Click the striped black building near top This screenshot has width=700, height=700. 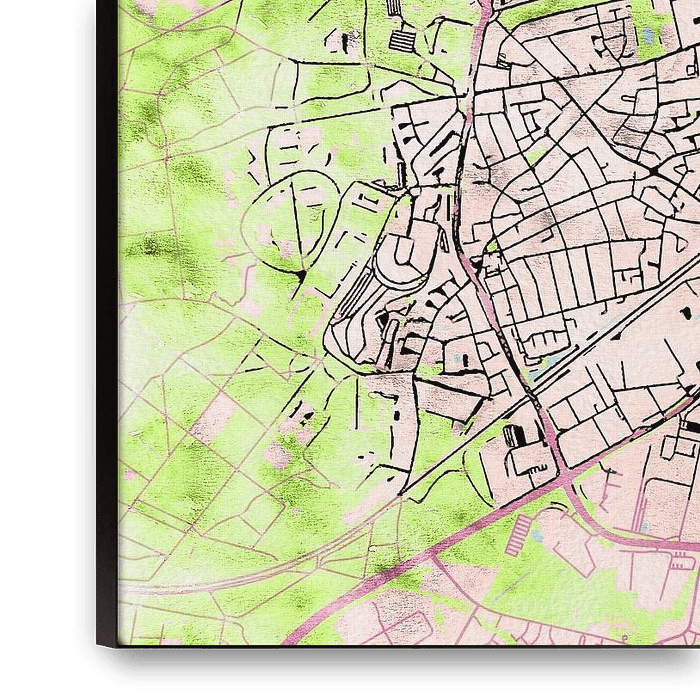click(x=400, y=42)
